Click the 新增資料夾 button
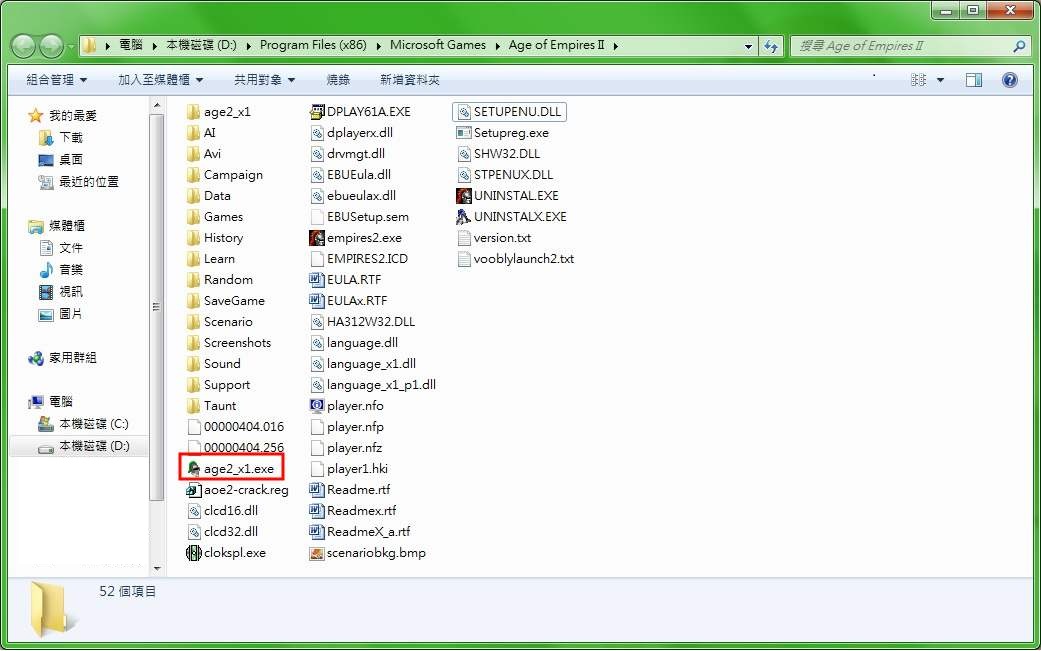This screenshot has height=651, width=1041. [x=410, y=80]
